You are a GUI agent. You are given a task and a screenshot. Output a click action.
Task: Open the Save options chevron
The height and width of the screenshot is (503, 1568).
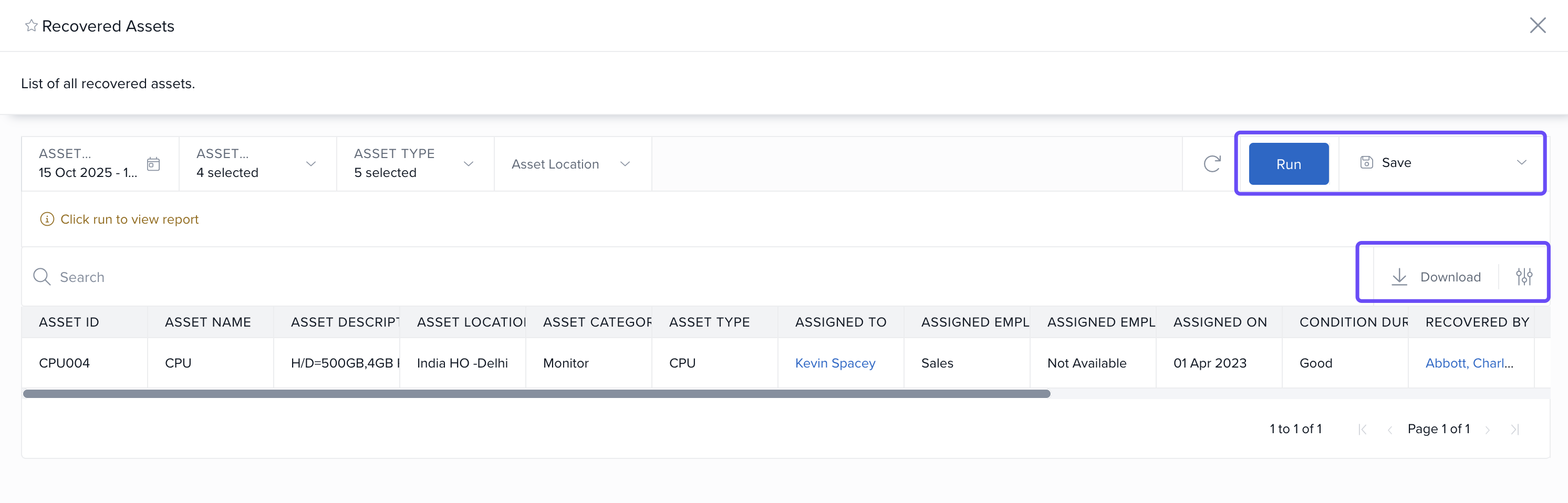point(1521,162)
